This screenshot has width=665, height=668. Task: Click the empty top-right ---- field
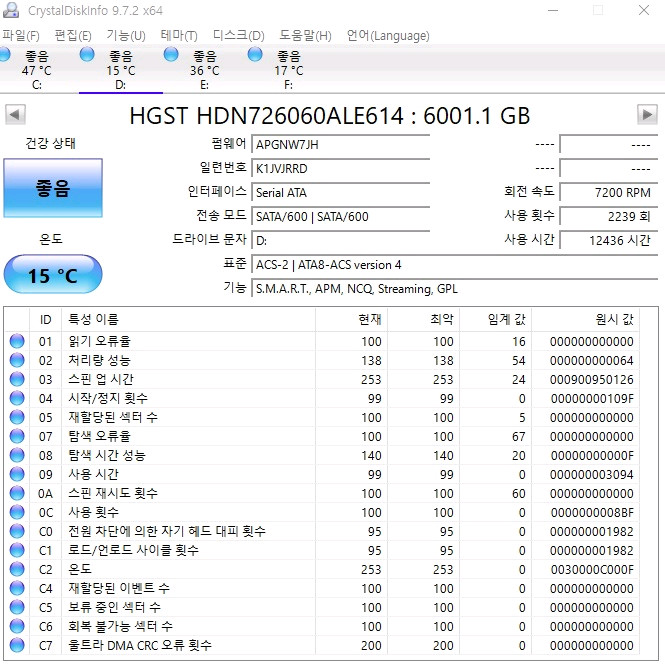[x=609, y=144]
